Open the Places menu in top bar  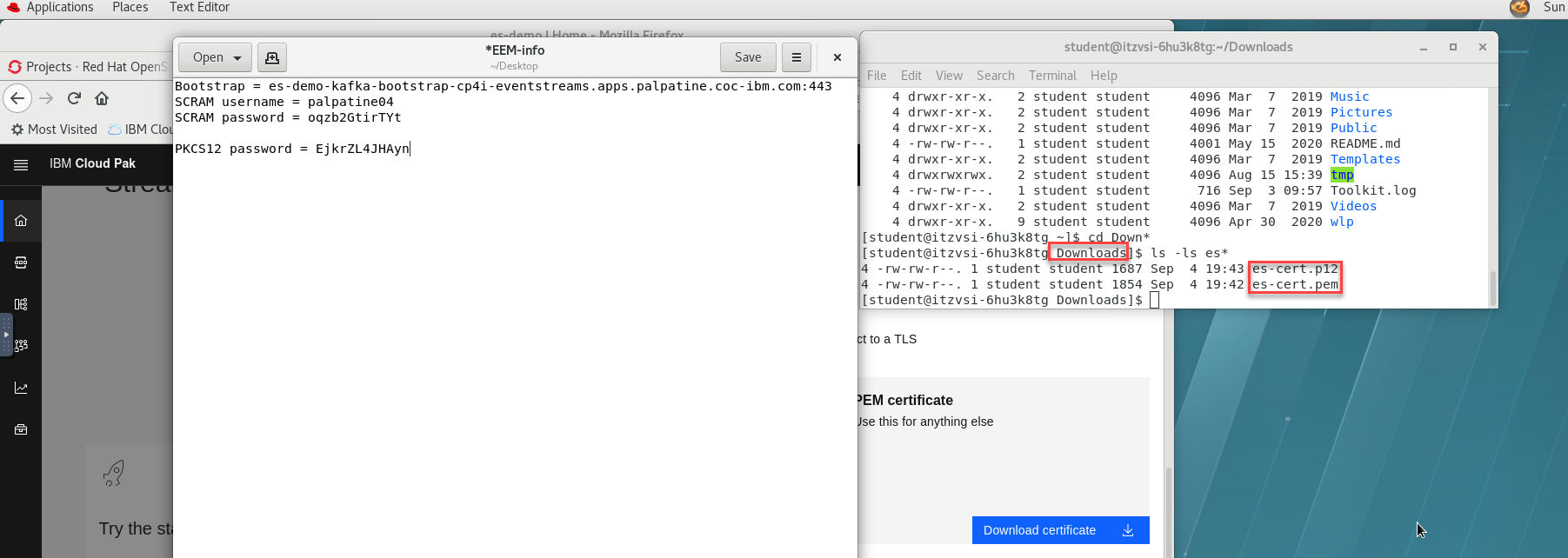coord(130,7)
